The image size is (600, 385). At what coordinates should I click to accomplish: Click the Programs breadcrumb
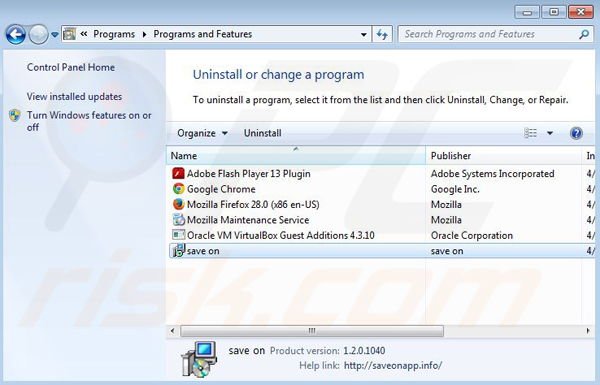(x=114, y=34)
